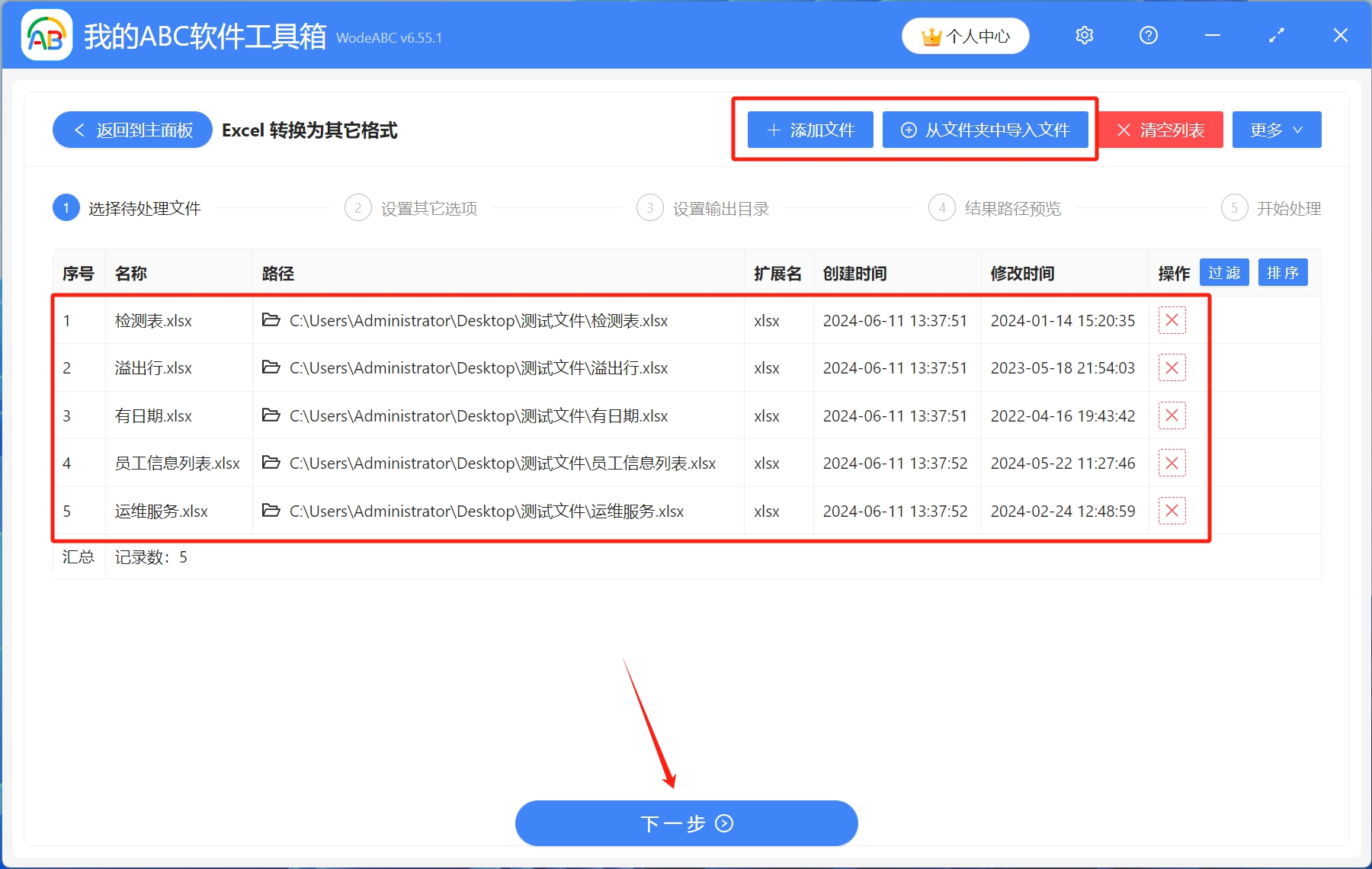Open the 更多 dropdown menu
This screenshot has width=1372, height=869.
pyautogui.click(x=1276, y=130)
